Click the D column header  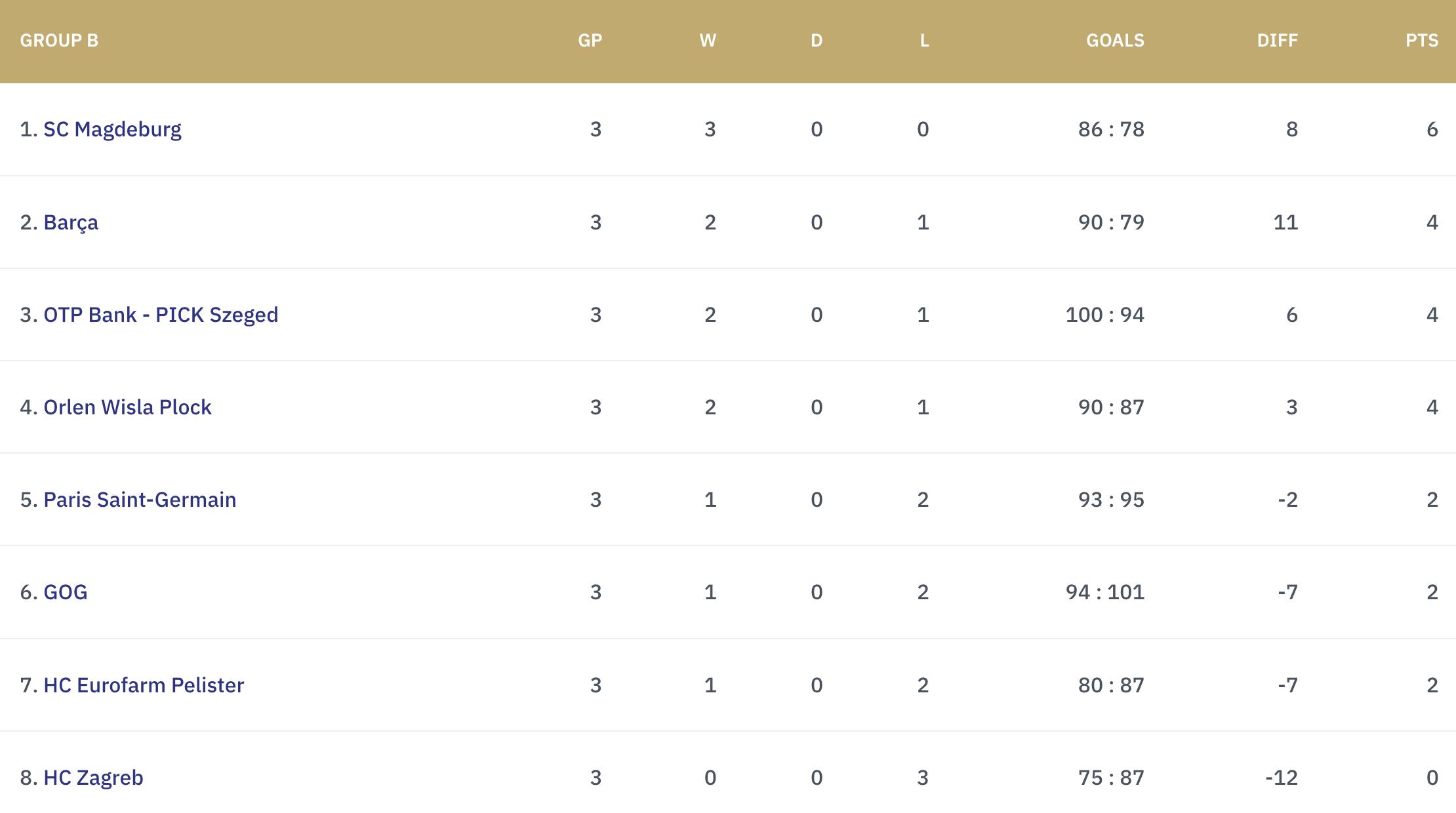tap(817, 41)
